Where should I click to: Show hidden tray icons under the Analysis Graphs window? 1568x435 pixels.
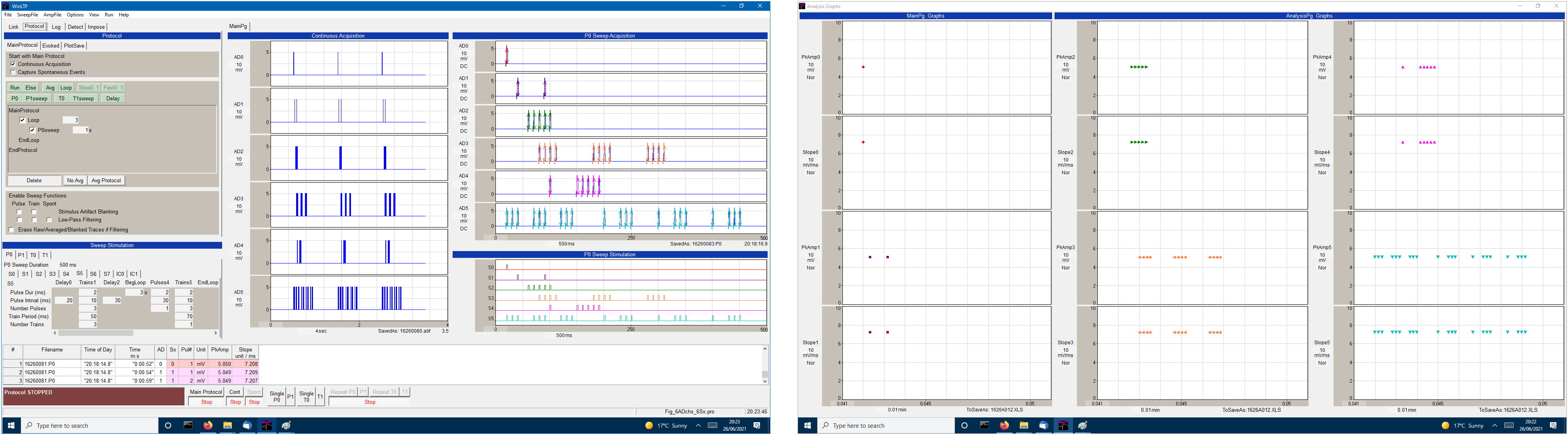click(x=1494, y=425)
